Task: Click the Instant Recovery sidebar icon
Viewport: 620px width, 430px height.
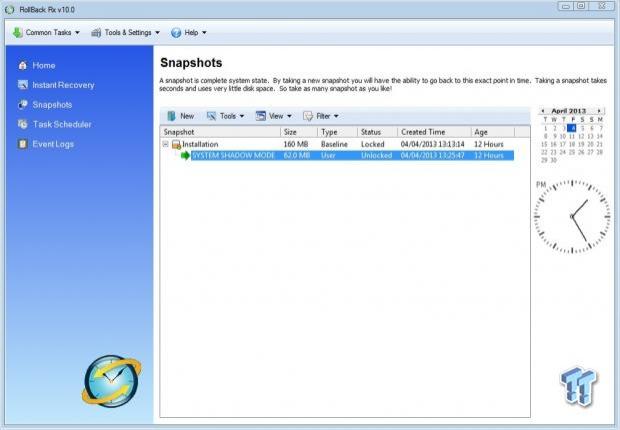Action: 23,85
